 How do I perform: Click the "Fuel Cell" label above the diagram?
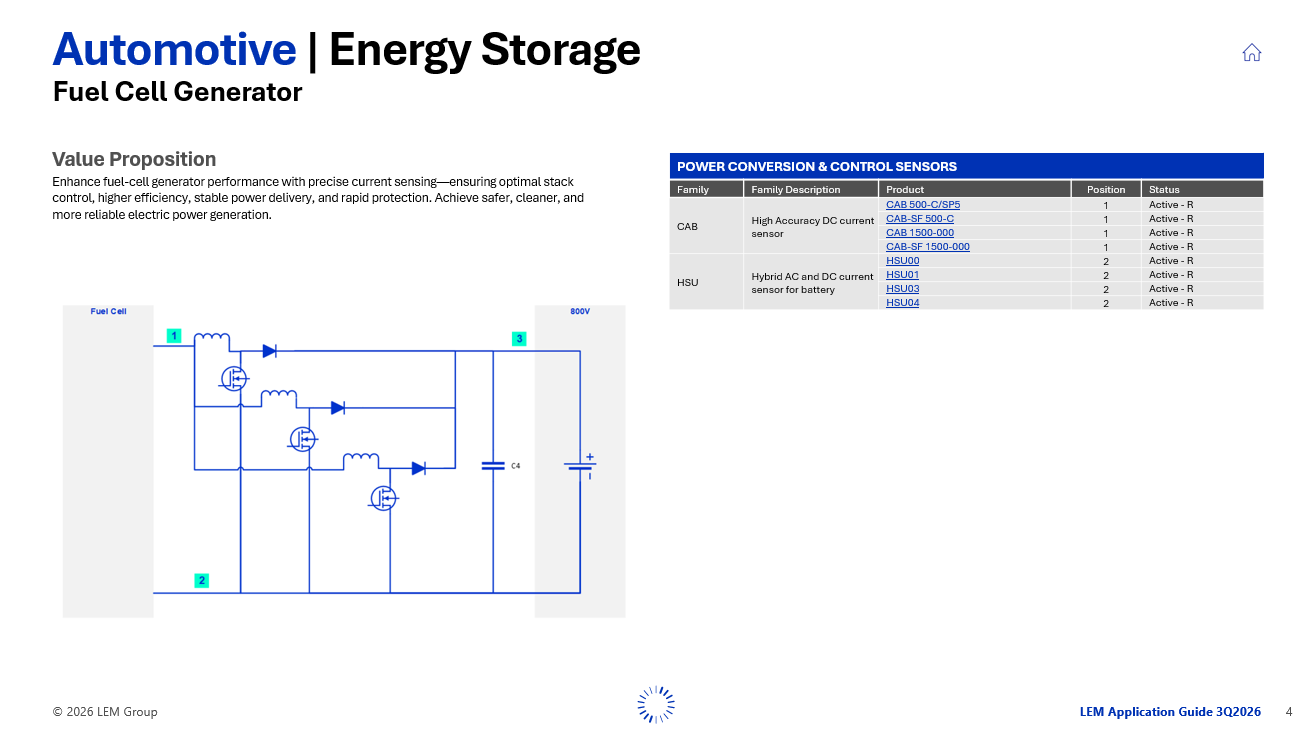pyautogui.click(x=108, y=312)
